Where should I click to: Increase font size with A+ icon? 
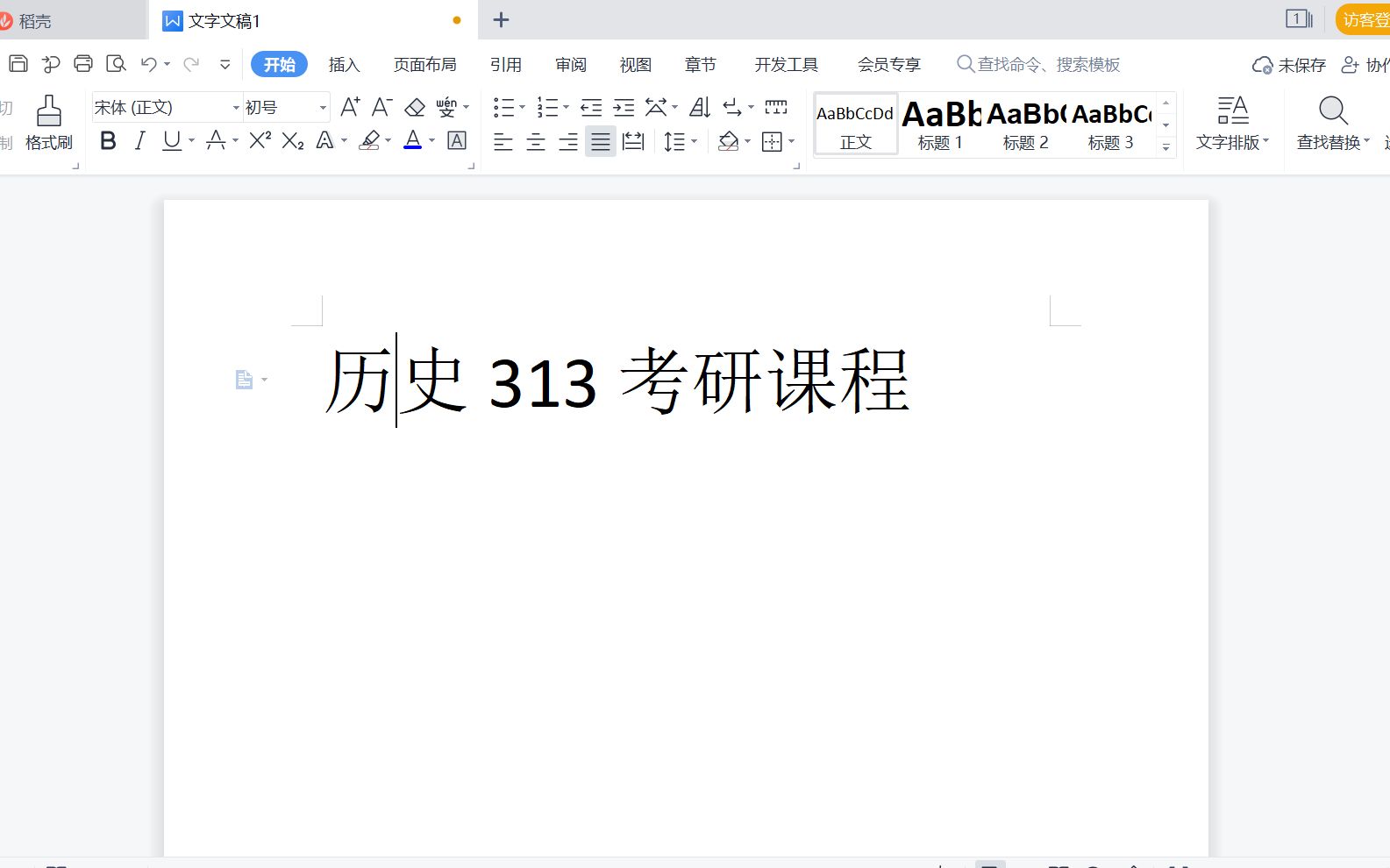point(350,107)
